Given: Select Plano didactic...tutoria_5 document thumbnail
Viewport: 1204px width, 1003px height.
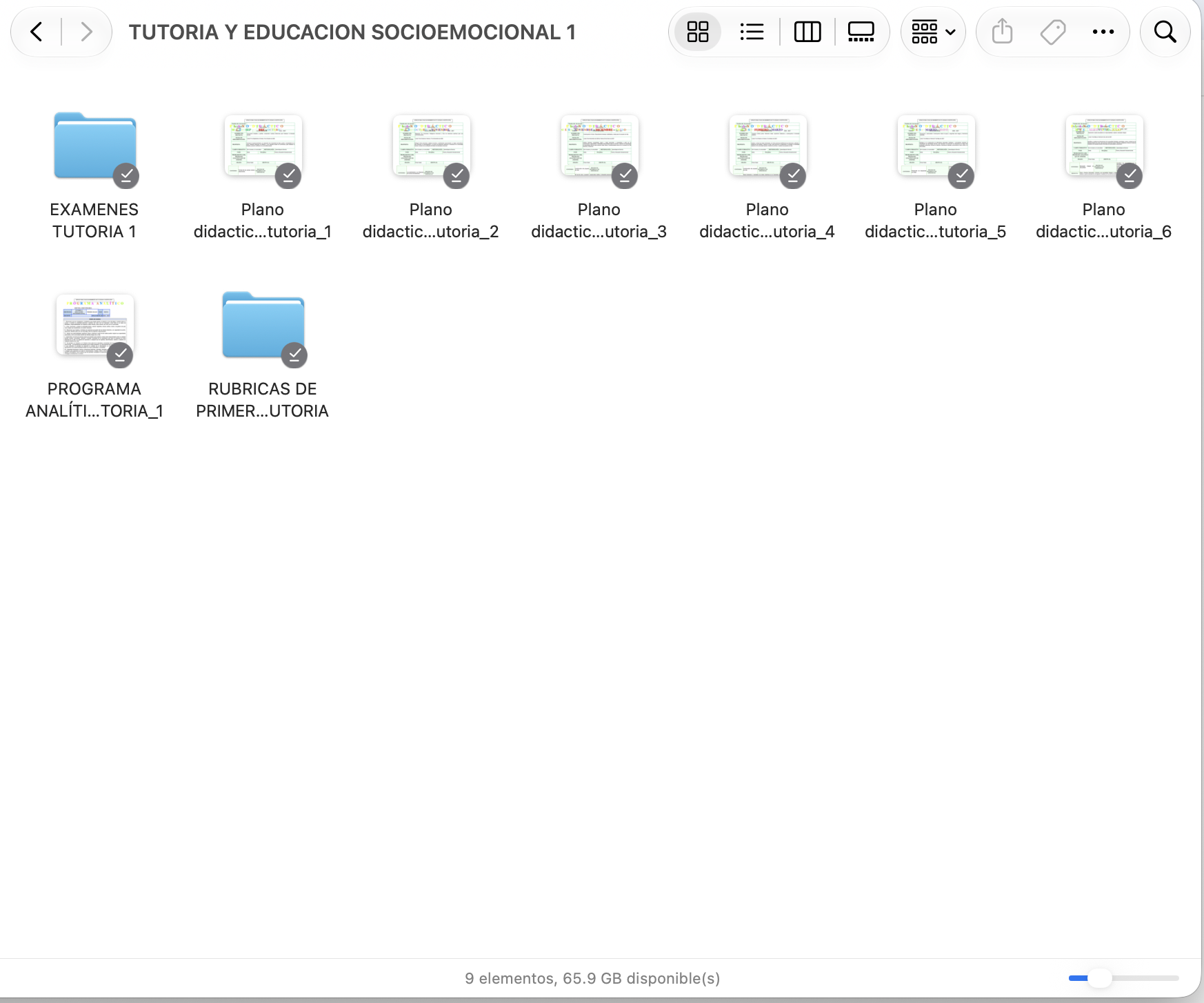Looking at the screenshot, I should pyautogui.click(x=936, y=146).
